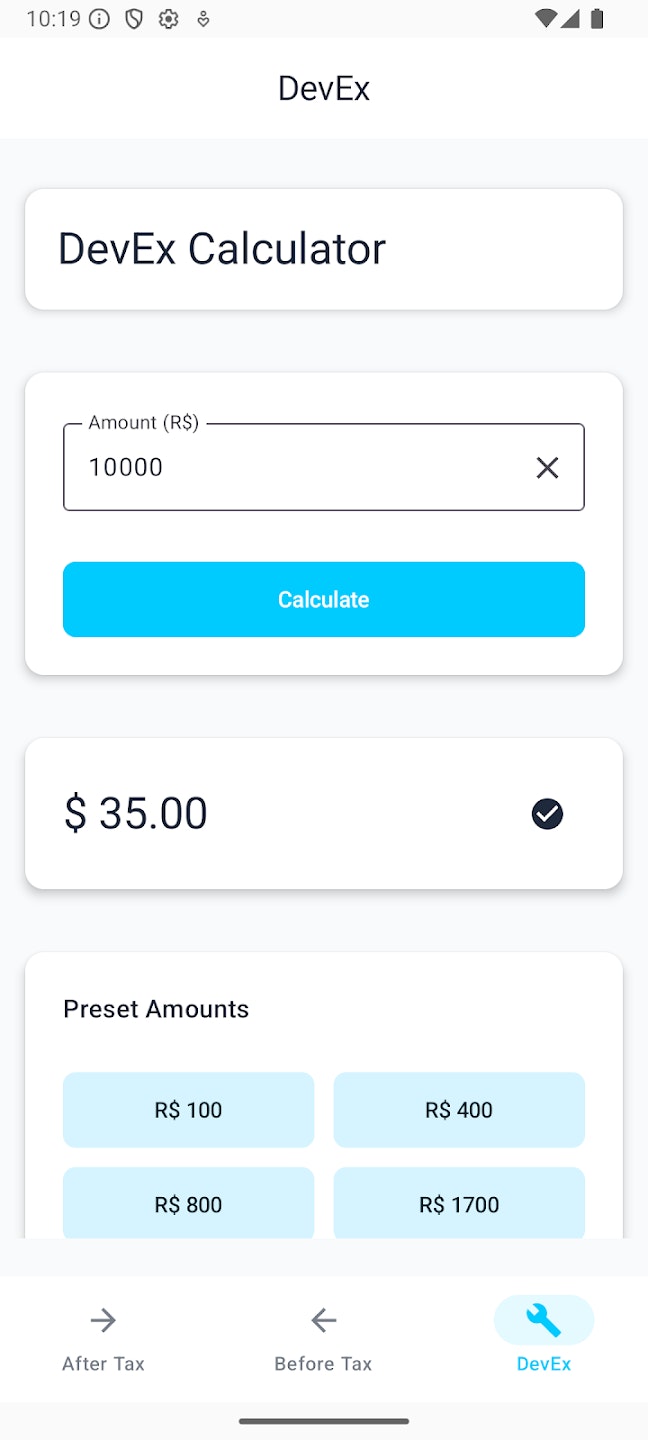This screenshot has height=1440, width=648.
Task: Tap the Wi-Fi signal icon
Action: point(546,18)
